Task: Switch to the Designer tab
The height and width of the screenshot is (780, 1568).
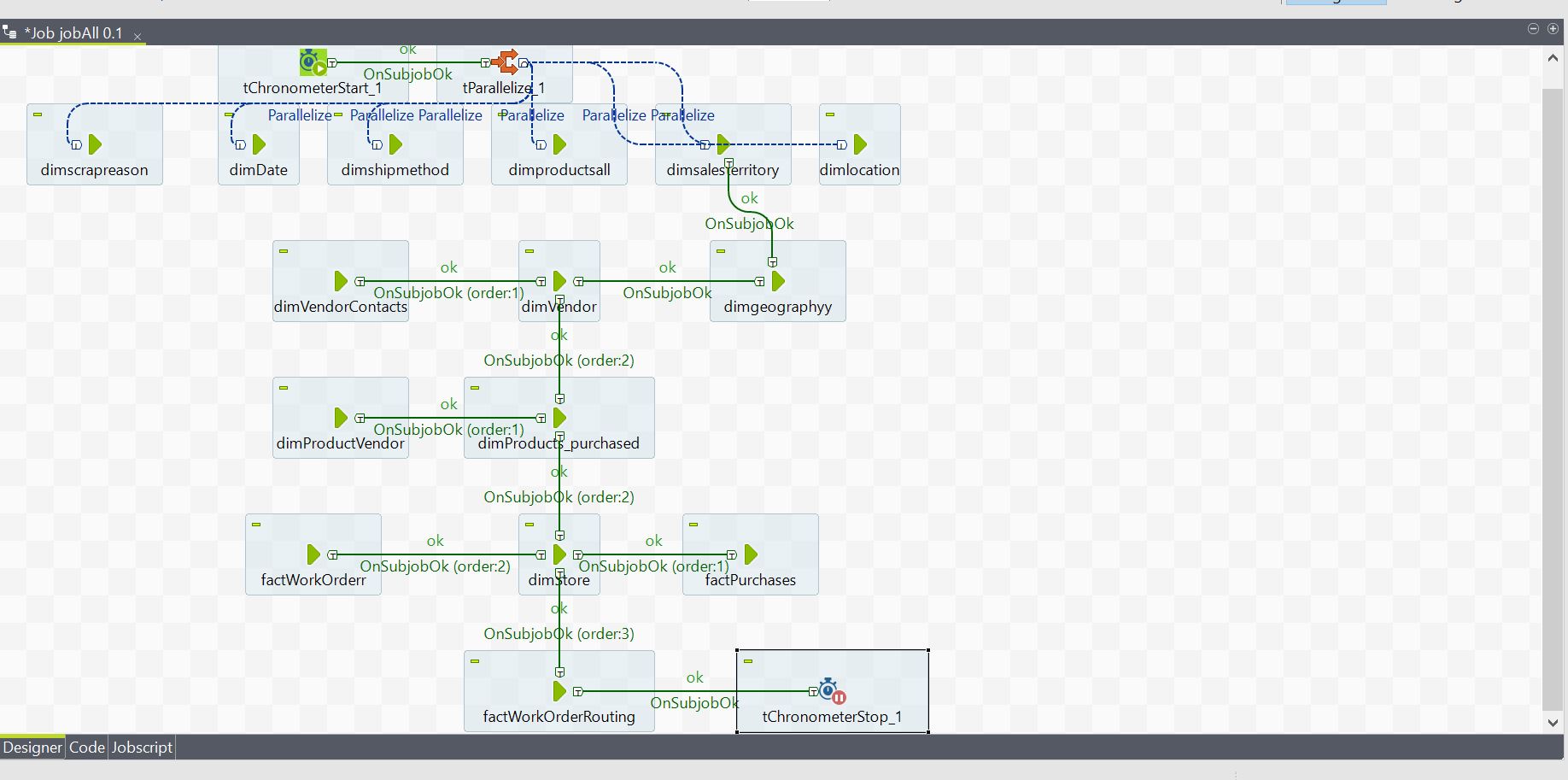Action: tap(32, 748)
